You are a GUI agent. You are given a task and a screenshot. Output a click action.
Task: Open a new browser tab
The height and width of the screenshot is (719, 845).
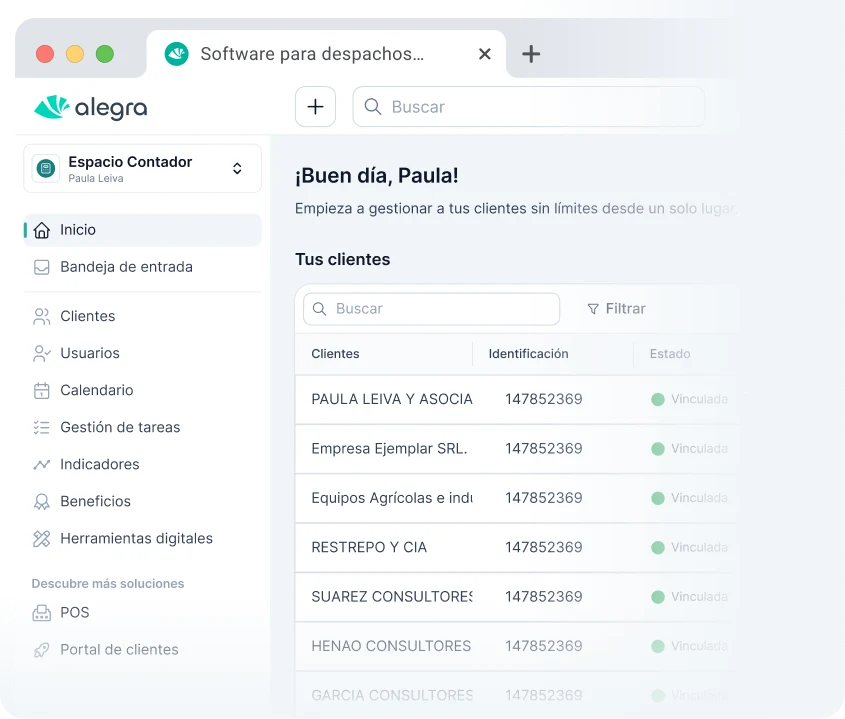[x=531, y=54]
